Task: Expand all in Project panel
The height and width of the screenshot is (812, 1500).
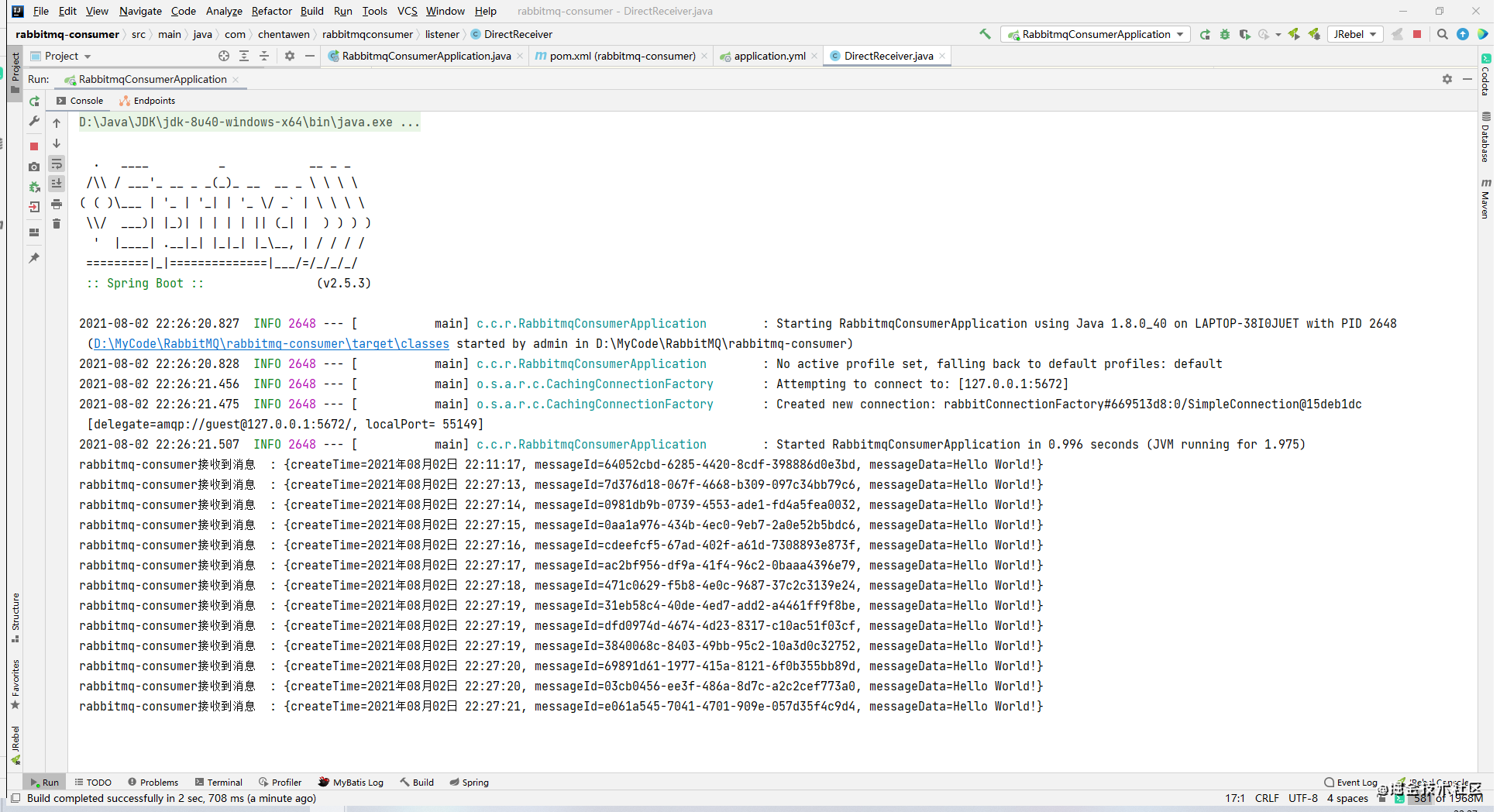Action: [x=244, y=56]
